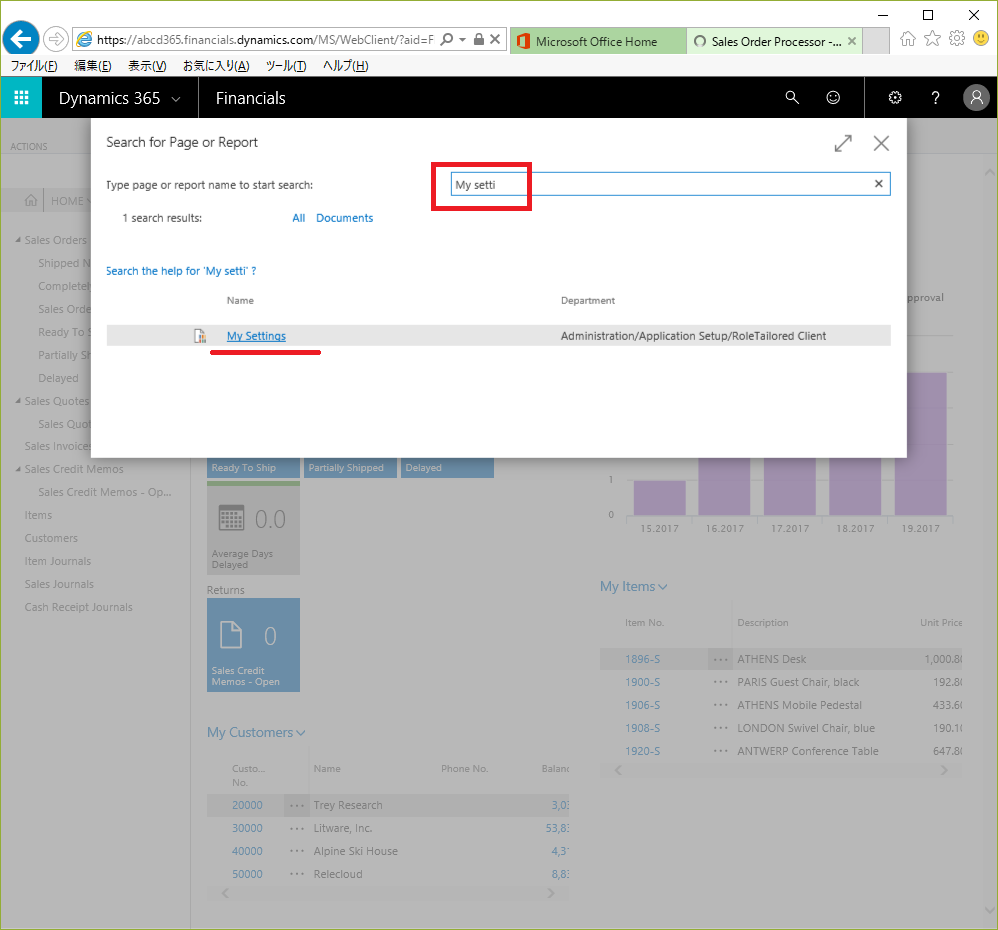The height and width of the screenshot is (930, 998).
Task: Click the search magnifier in Dynamics header
Action: pos(792,97)
